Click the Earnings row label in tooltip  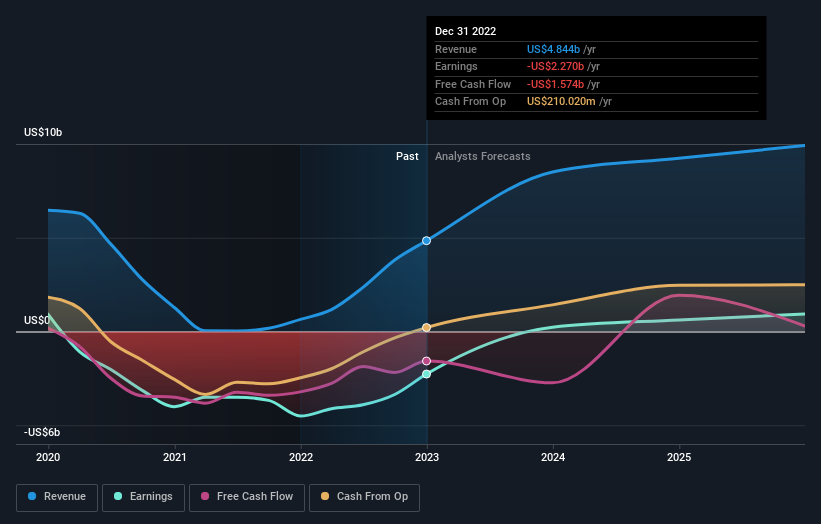coord(457,66)
